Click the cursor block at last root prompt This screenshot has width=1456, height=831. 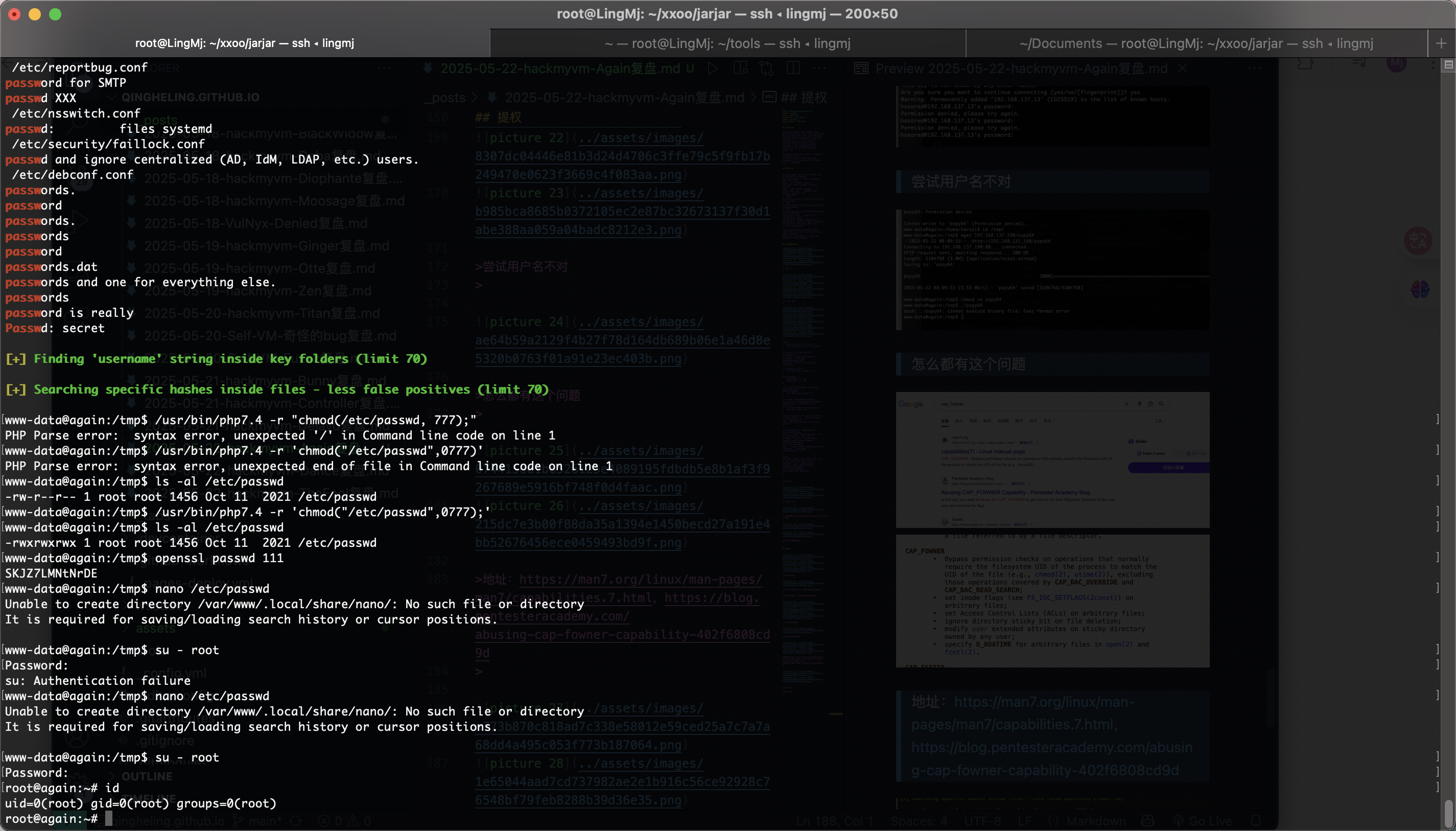click(108, 819)
